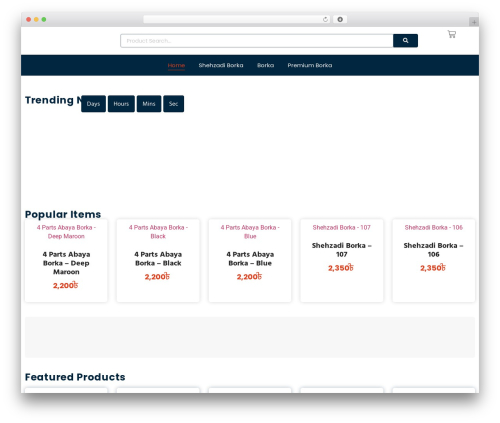Open the pink 4 Parts Abaya Borka - Blue link
The image size is (500, 423).
pyautogui.click(x=250, y=232)
